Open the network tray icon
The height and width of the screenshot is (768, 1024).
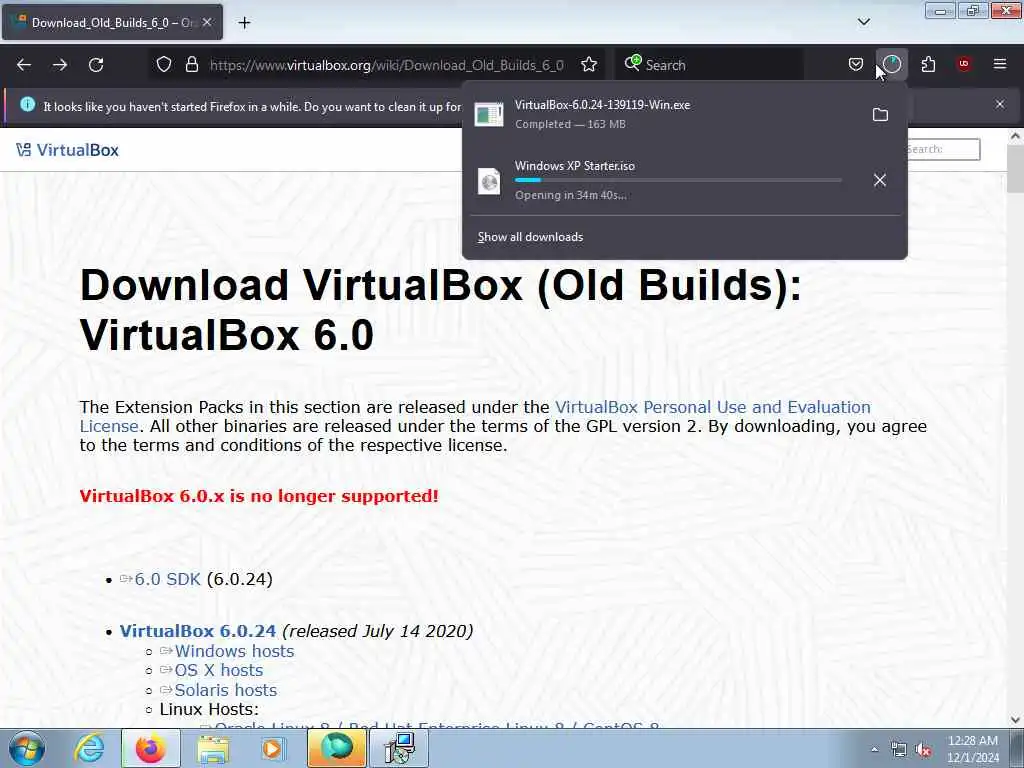coord(899,750)
